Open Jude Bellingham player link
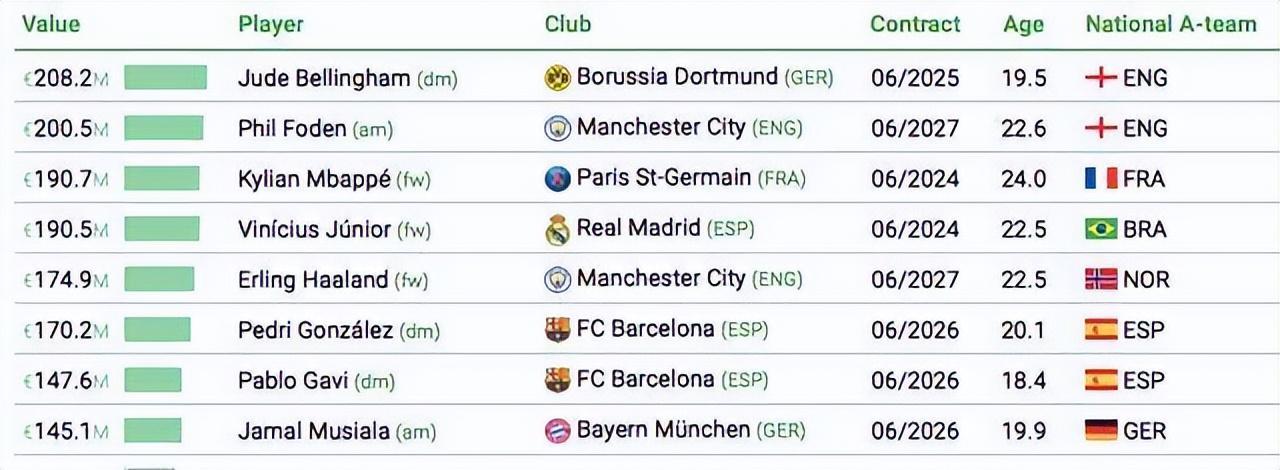The image size is (1280, 470). (324, 78)
